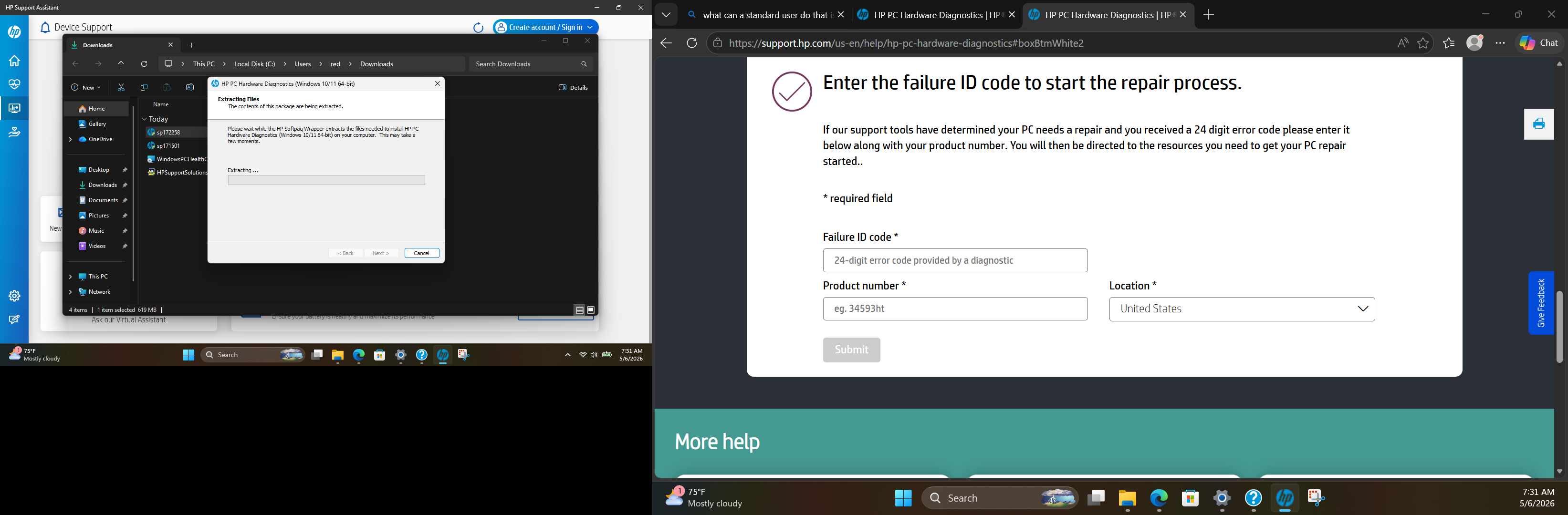Open site information lock icon in address bar
Image resolution: width=1568 pixels, height=515 pixels.
coord(718,43)
